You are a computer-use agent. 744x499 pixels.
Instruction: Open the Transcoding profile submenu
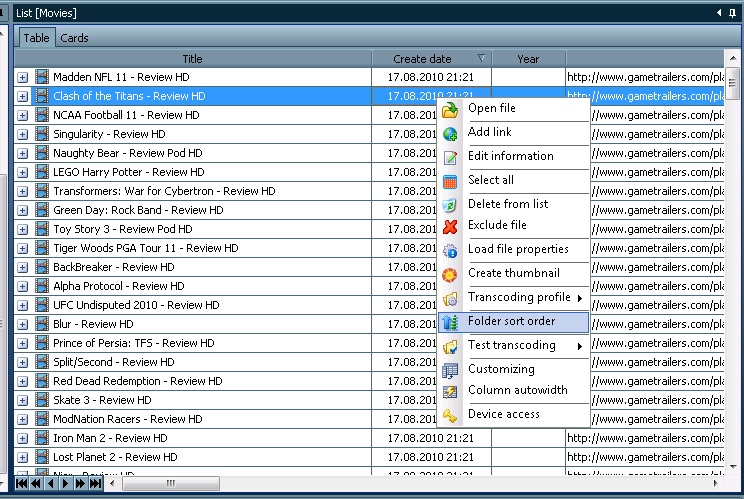(519, 298)
